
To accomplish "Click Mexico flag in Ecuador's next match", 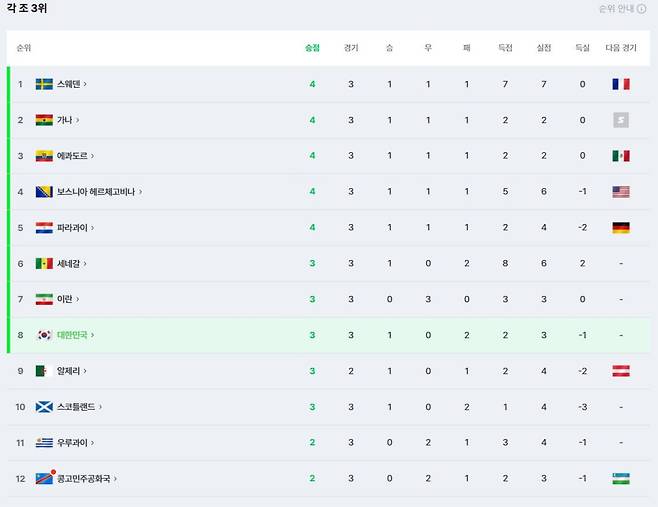I will (x=621, y=156).
